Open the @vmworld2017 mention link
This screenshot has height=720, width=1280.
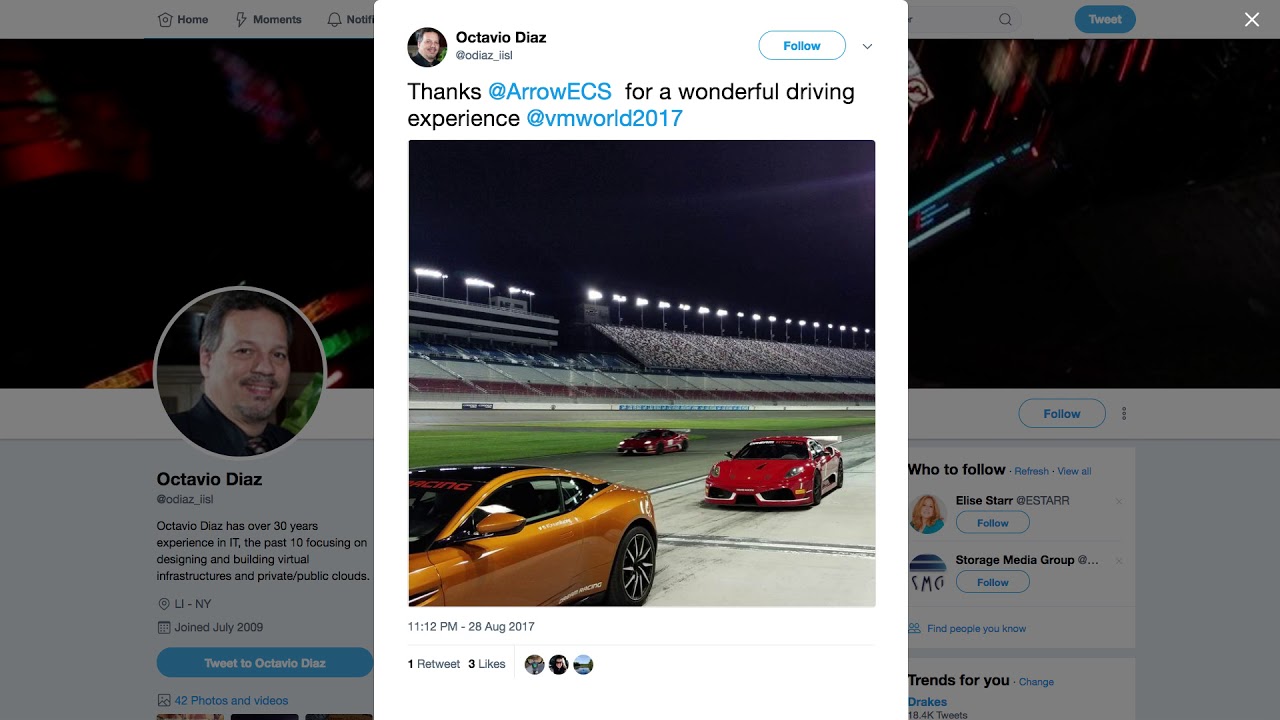[x=604, y=119]
